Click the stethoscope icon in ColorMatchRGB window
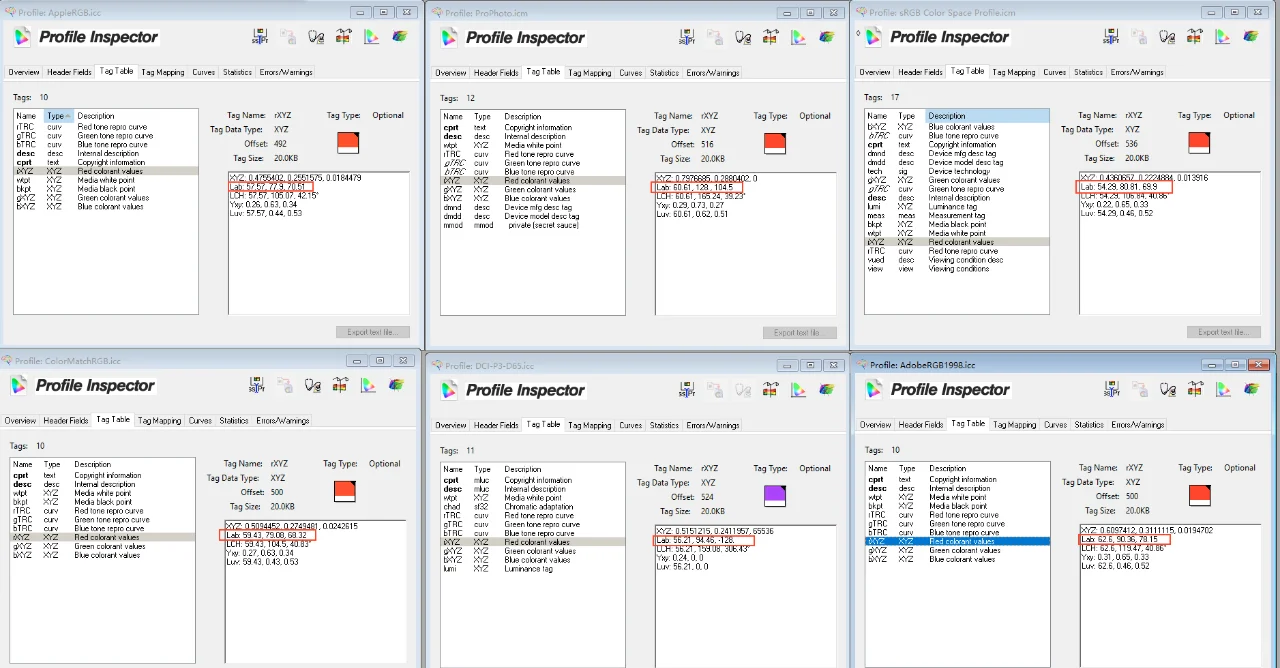The image size is (1280, 668). 314,385
